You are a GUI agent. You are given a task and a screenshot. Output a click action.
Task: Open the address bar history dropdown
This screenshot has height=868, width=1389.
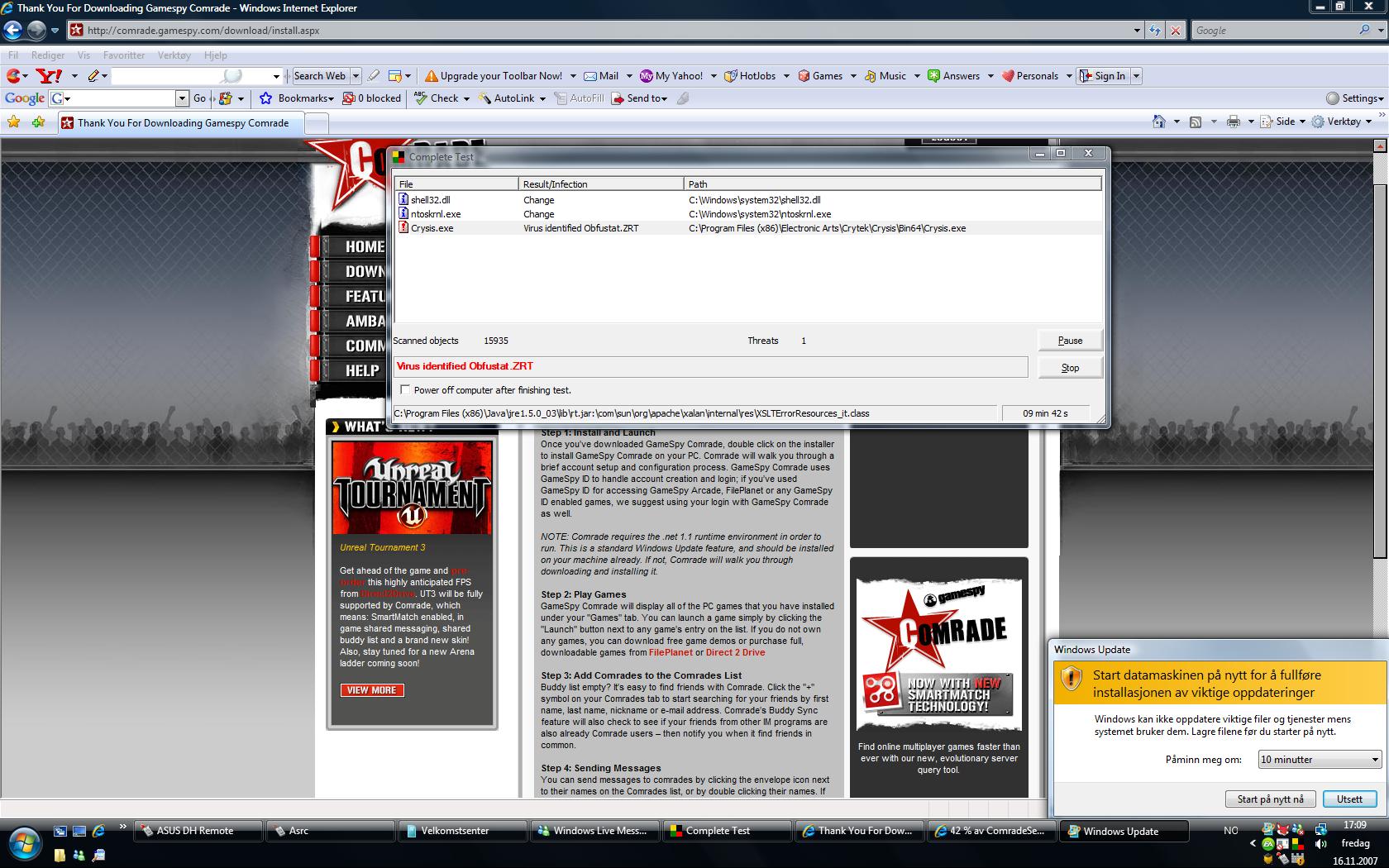tap(1137, 31)
